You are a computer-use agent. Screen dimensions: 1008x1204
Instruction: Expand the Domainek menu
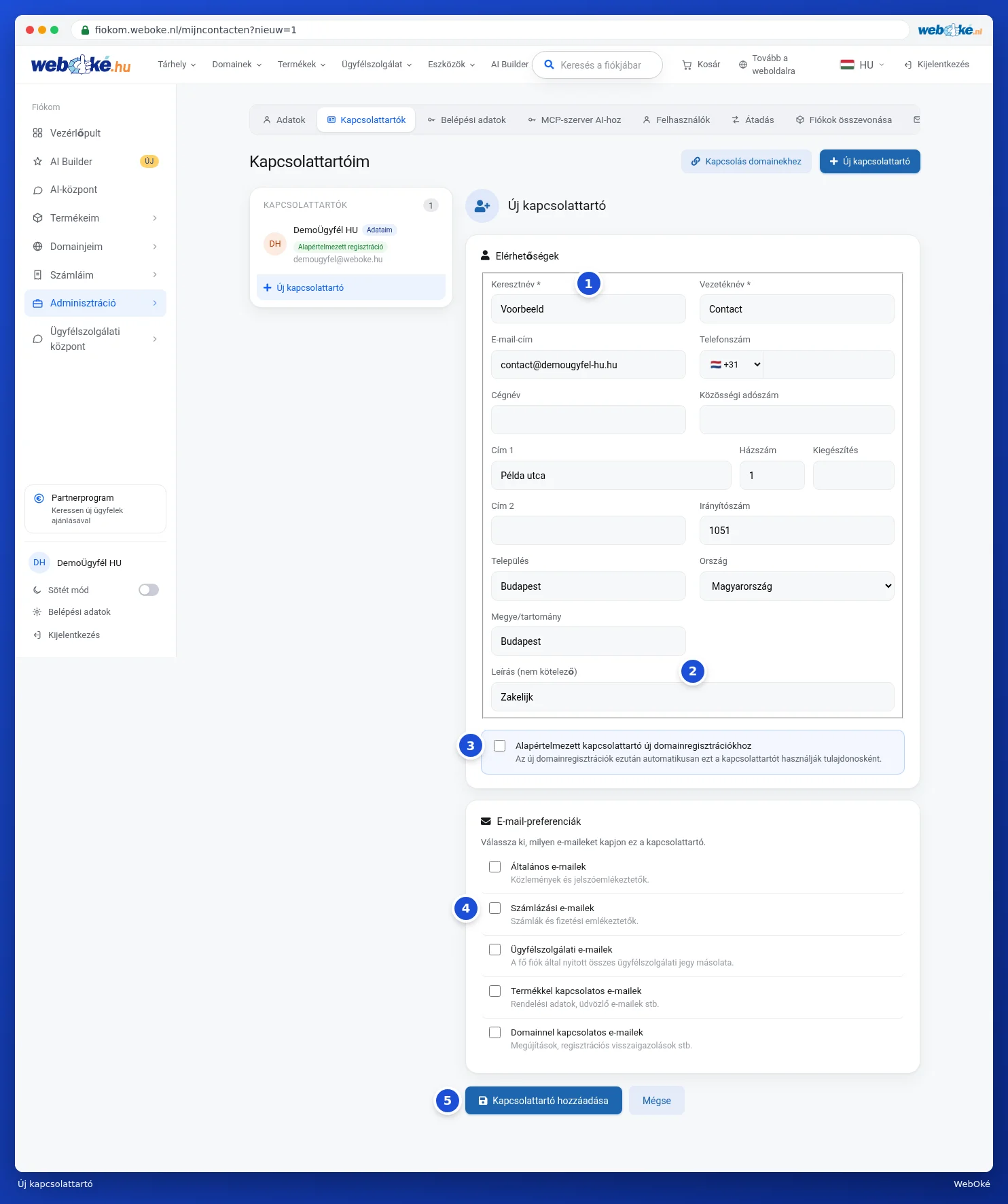pos(237,65)
